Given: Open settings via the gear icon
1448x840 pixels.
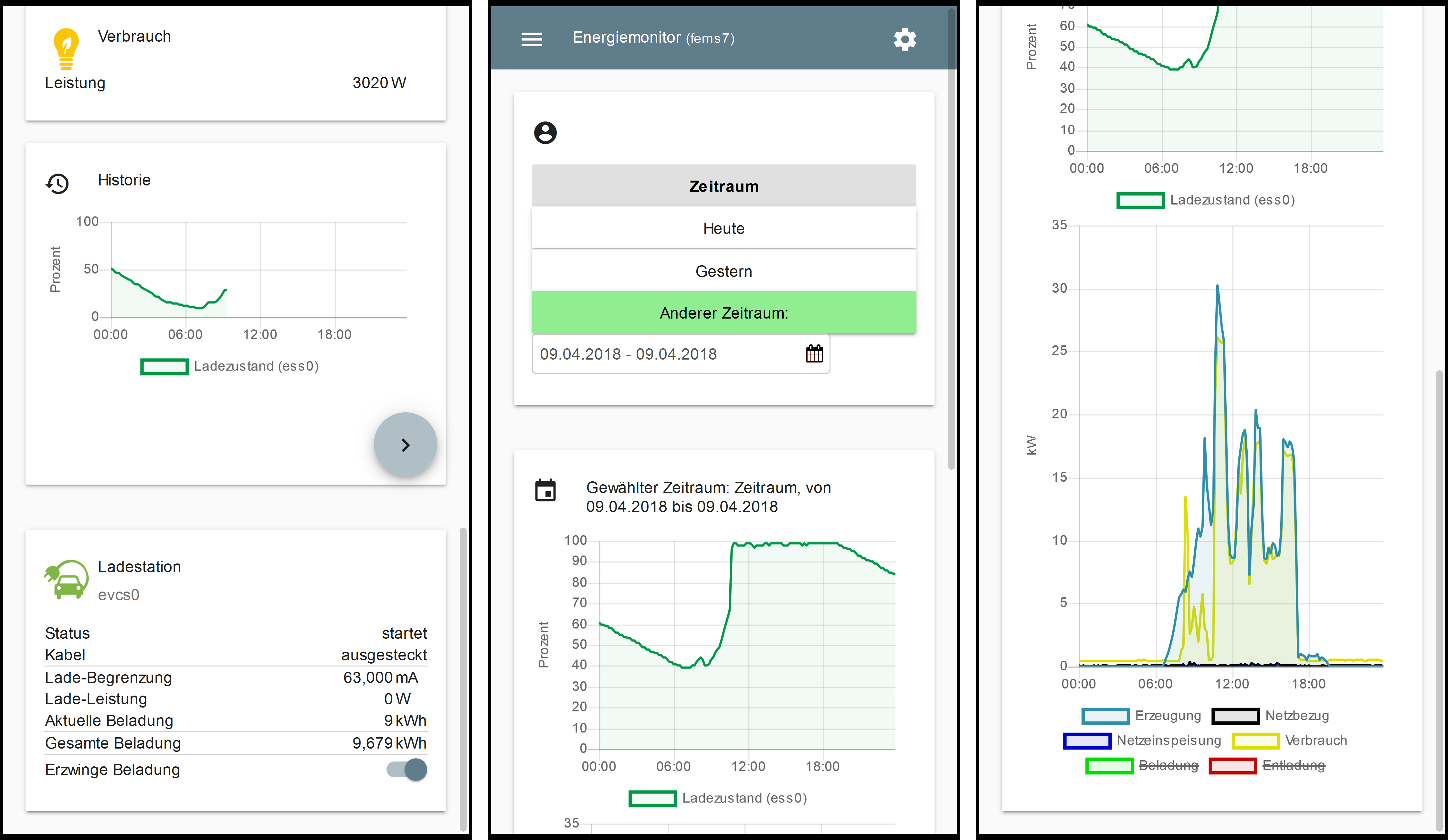Looking at the screenshot, I should (904, 39).
